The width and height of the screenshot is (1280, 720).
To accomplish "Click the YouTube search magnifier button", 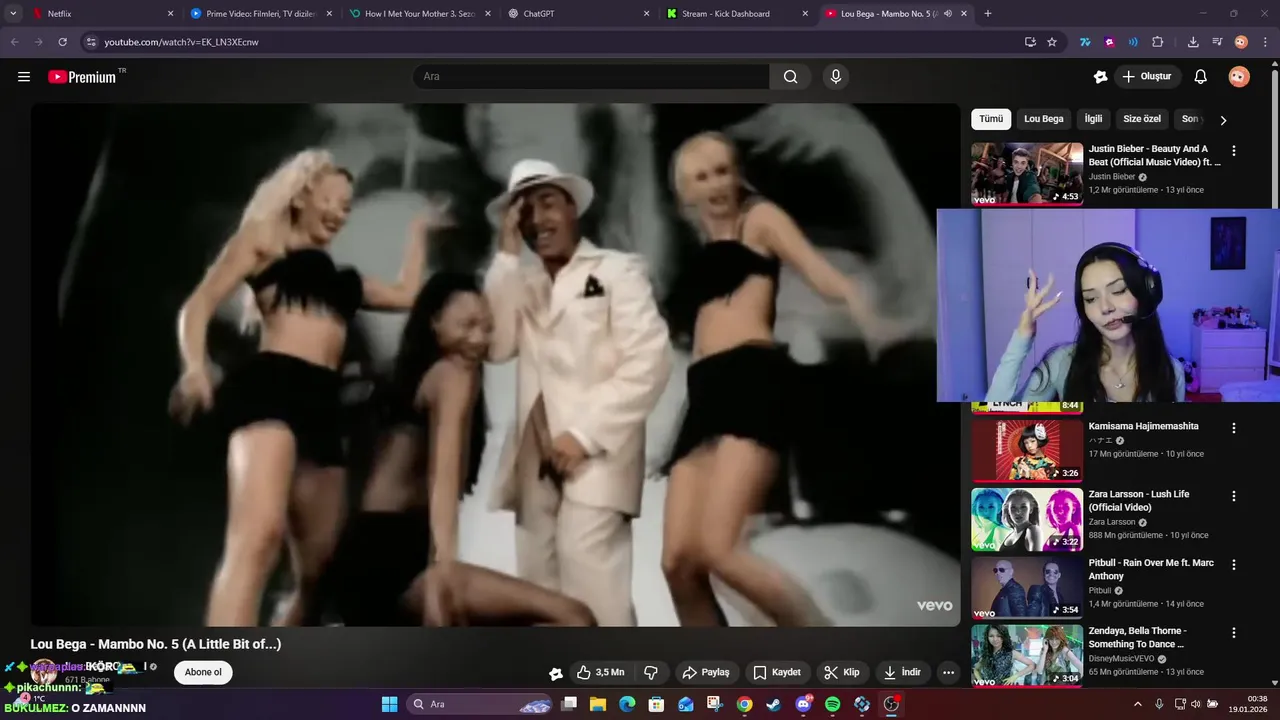I will pos(791,77).
